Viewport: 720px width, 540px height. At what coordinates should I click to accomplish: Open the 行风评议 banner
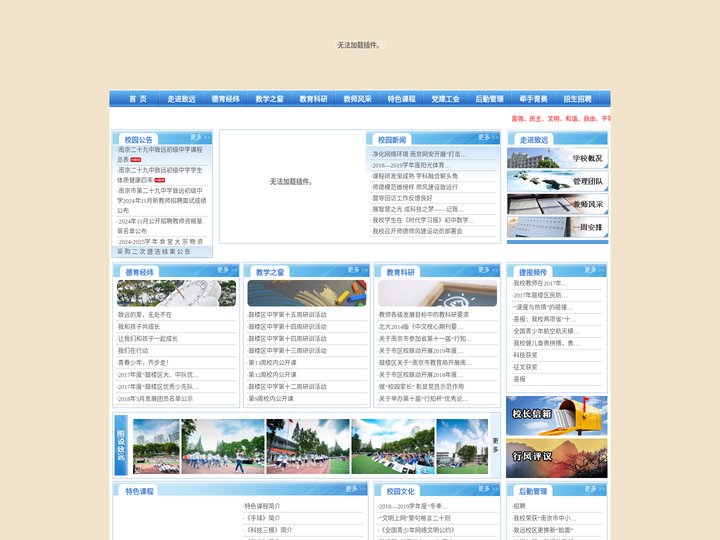tap(557, 458)
